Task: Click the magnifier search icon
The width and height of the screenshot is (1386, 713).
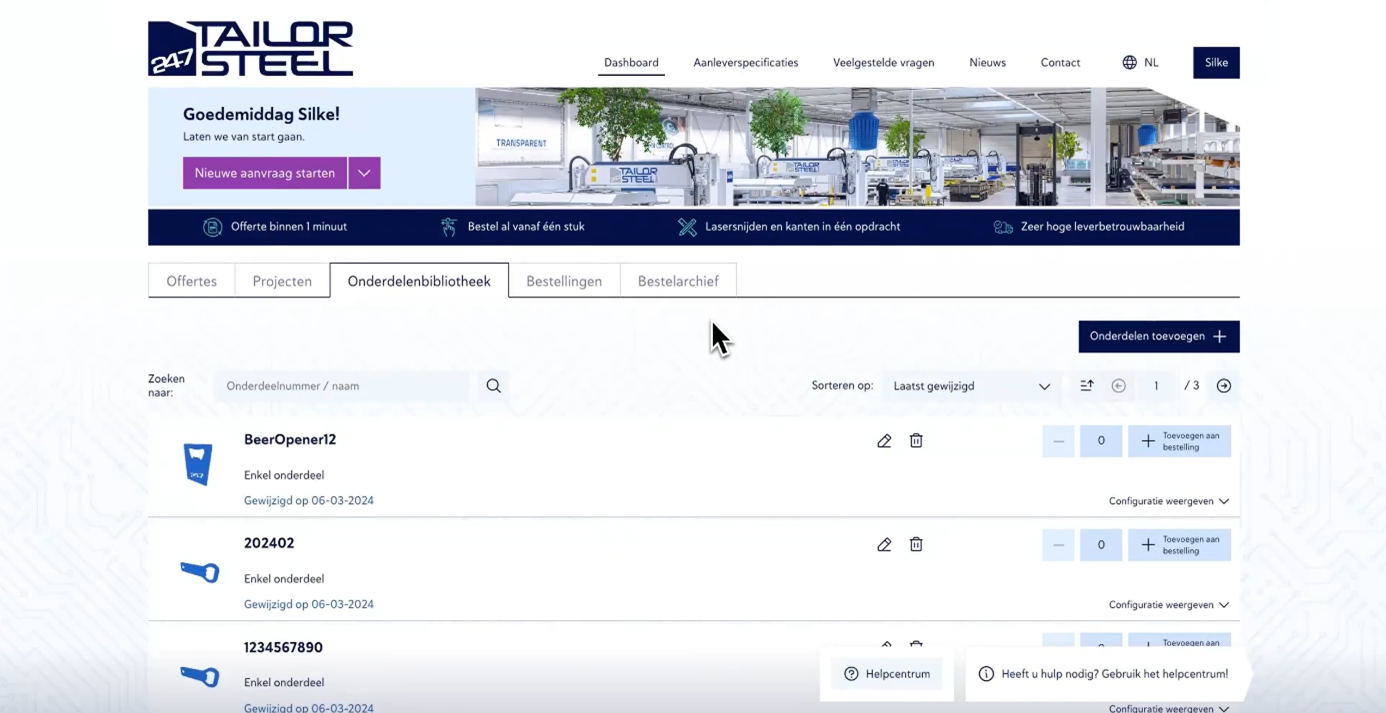Action: tap(493, 386)
